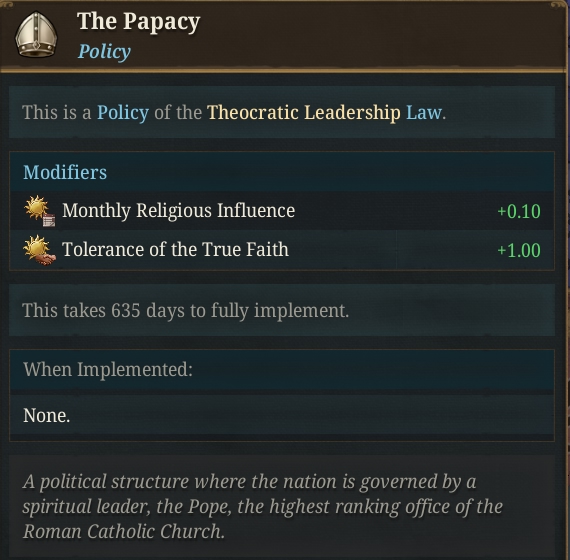Select the Tolerance of the True Faith label
The height and width of the screenshot is (560, 570).
click(x=175, y=249)
